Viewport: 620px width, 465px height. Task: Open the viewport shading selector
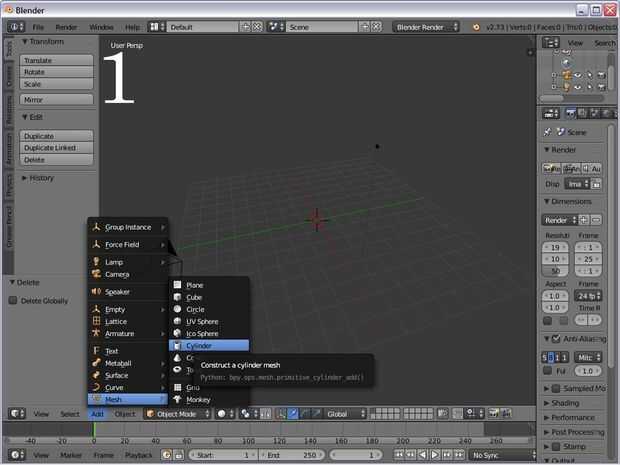(x=225, y=414)
